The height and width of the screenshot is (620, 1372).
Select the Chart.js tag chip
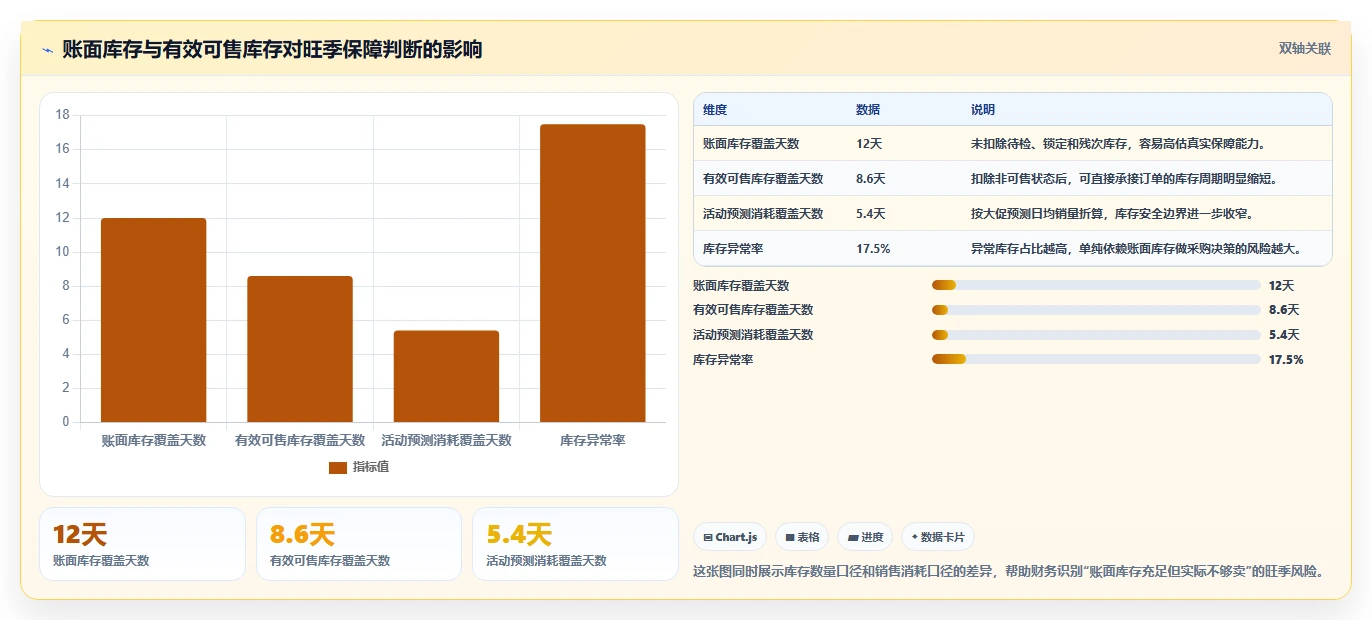(x=730, y=537)
